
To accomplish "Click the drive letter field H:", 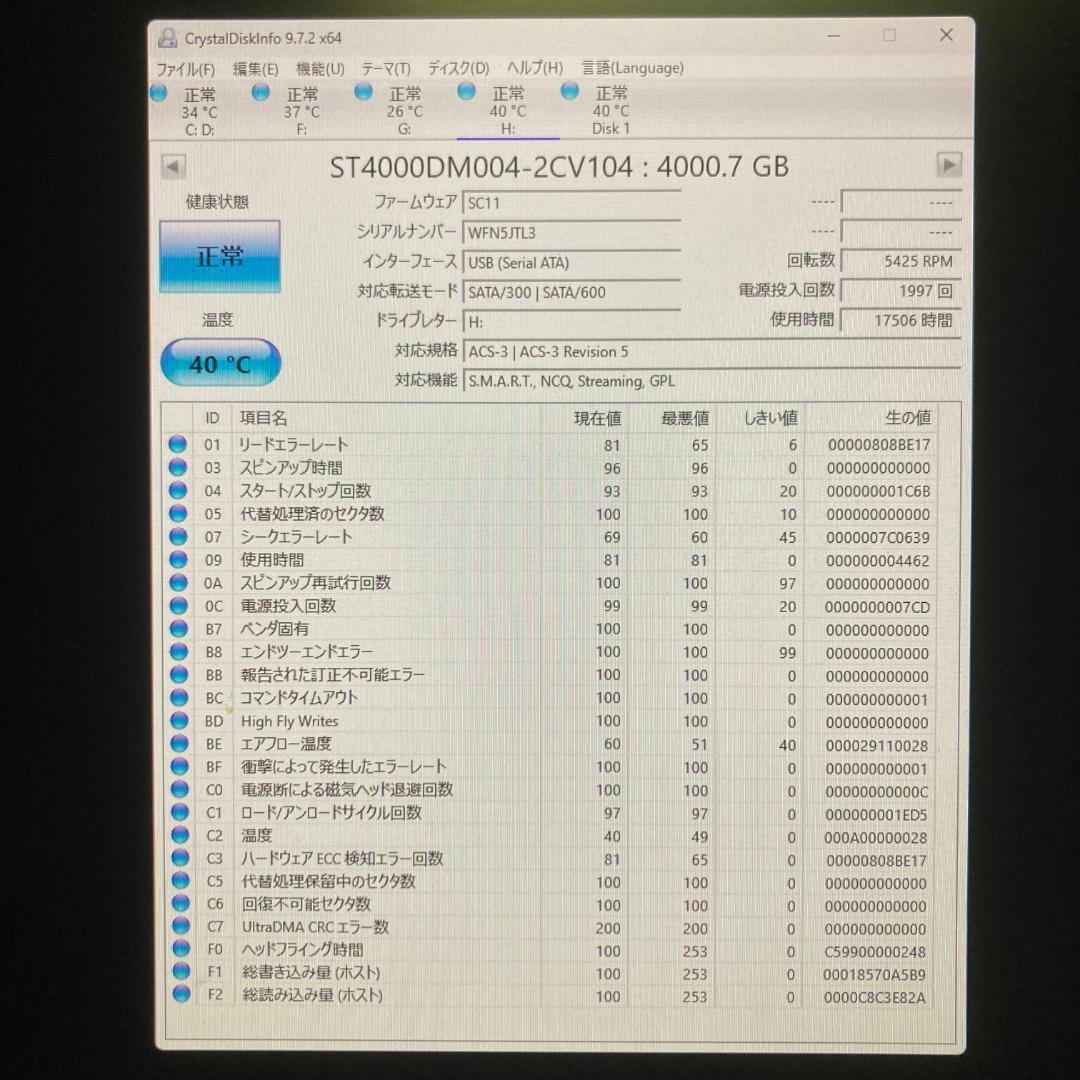I will coord(572,322).
